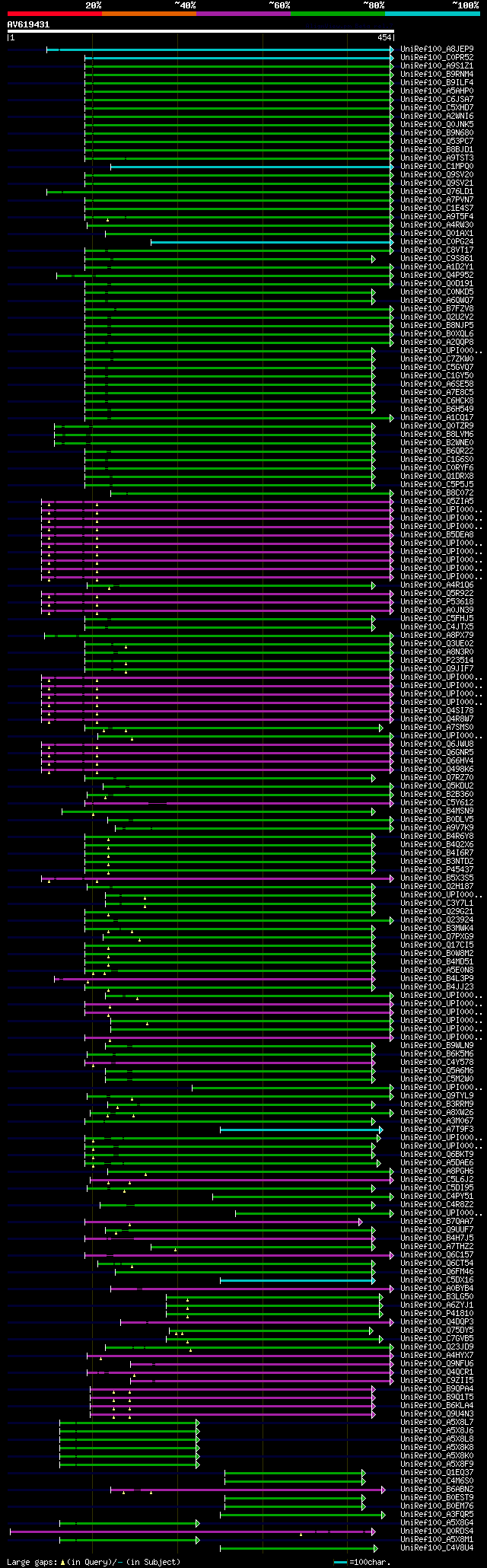Select the UniRef100_B5X3S5 label
Viewport: 487px width, 1568px height.
coord(437,878)
